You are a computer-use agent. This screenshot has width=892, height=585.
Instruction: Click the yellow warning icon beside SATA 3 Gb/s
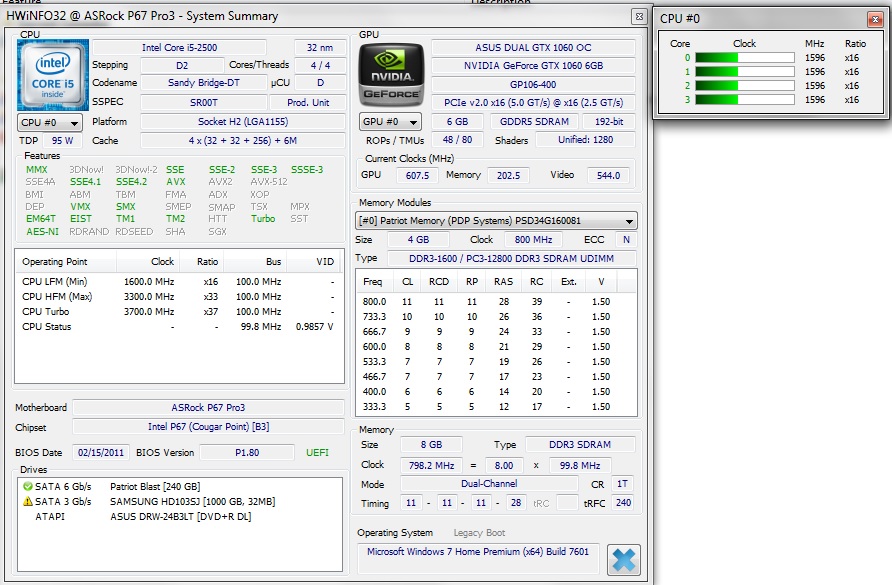28,501
